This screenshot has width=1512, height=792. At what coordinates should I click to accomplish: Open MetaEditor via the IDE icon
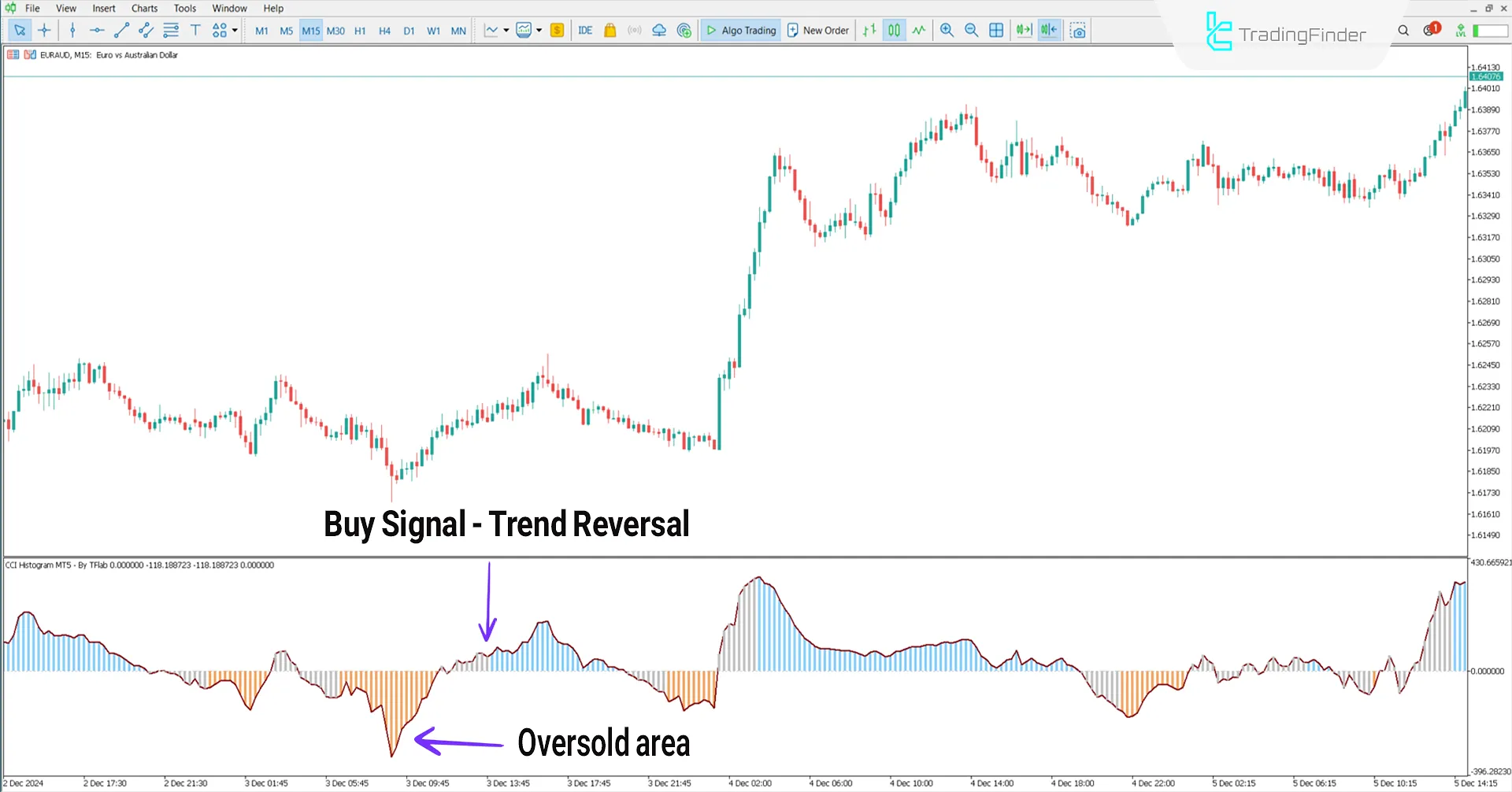click(584, 30)
